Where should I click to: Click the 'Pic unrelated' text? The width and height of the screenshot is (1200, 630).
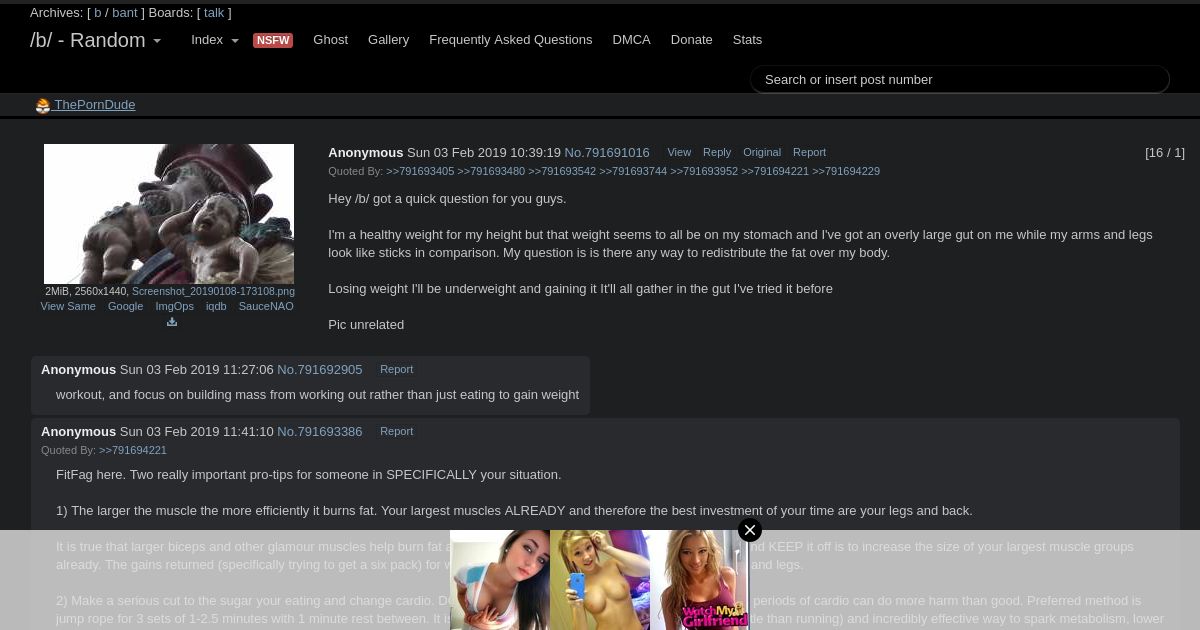[x=366, y=325]
